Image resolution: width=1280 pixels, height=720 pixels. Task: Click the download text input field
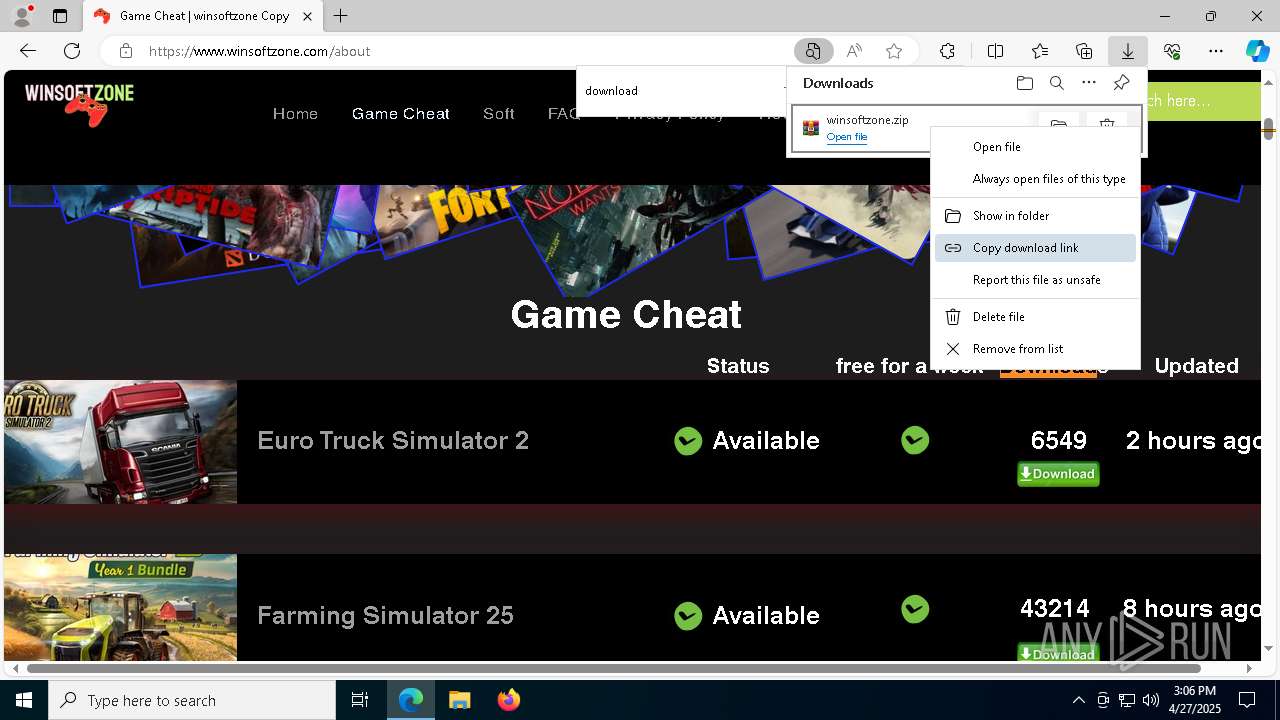pyautogui.click(x=680, y=91)
